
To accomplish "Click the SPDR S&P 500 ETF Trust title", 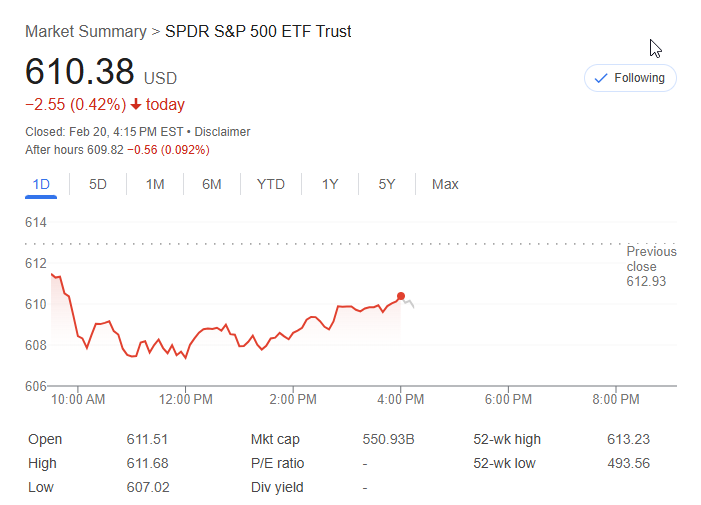I will pyautogui.click(x=258, y=31).
